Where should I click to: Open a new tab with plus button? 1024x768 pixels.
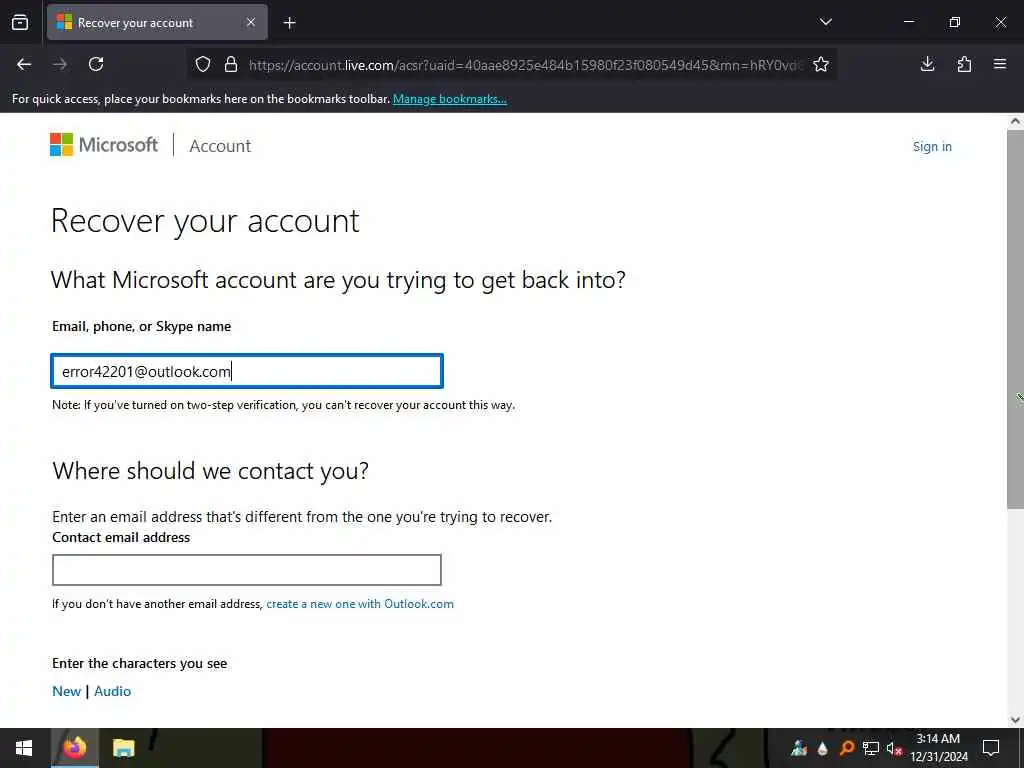tap(289, 23)
